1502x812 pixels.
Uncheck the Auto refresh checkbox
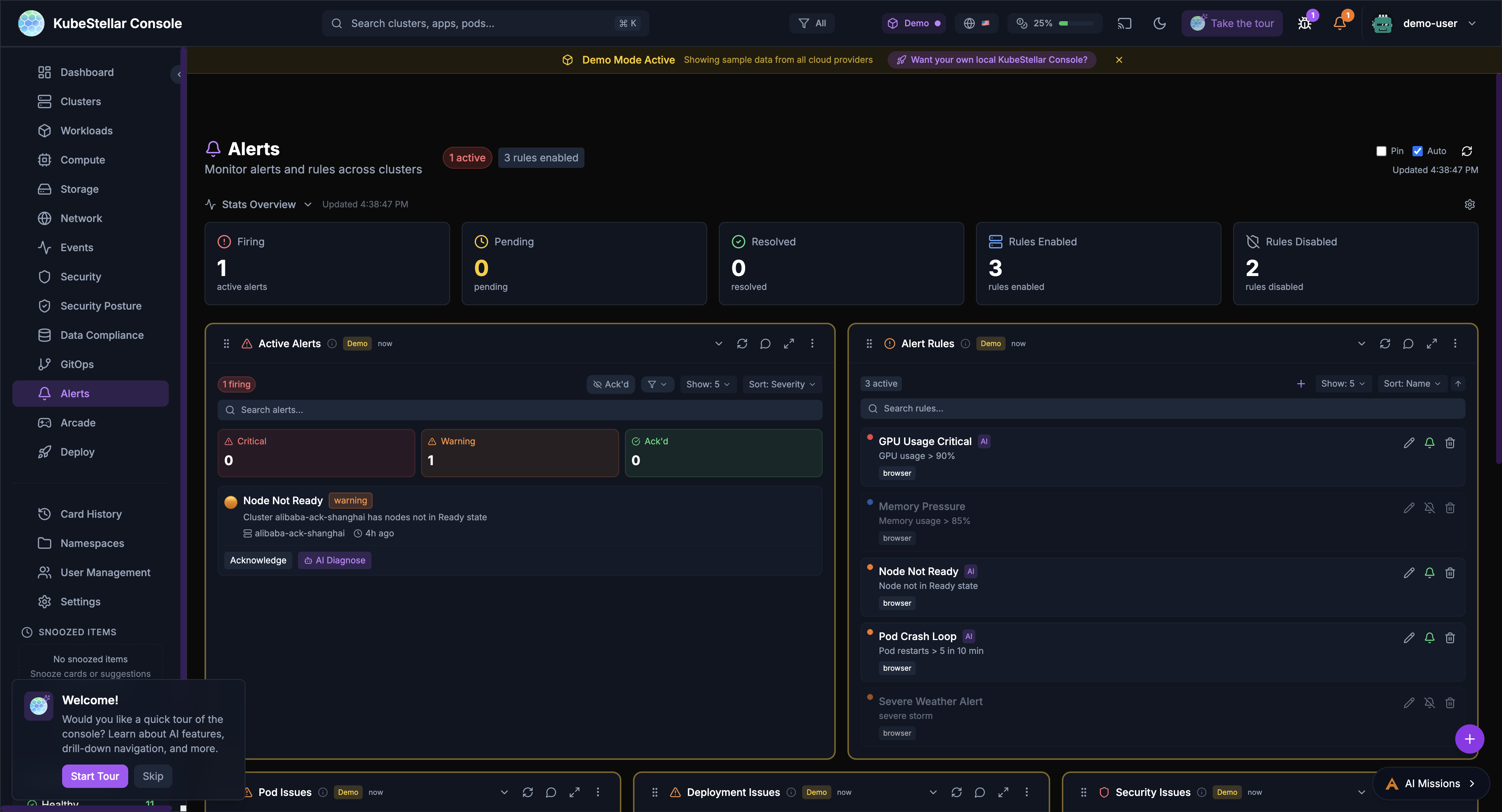click(1418, 151)
